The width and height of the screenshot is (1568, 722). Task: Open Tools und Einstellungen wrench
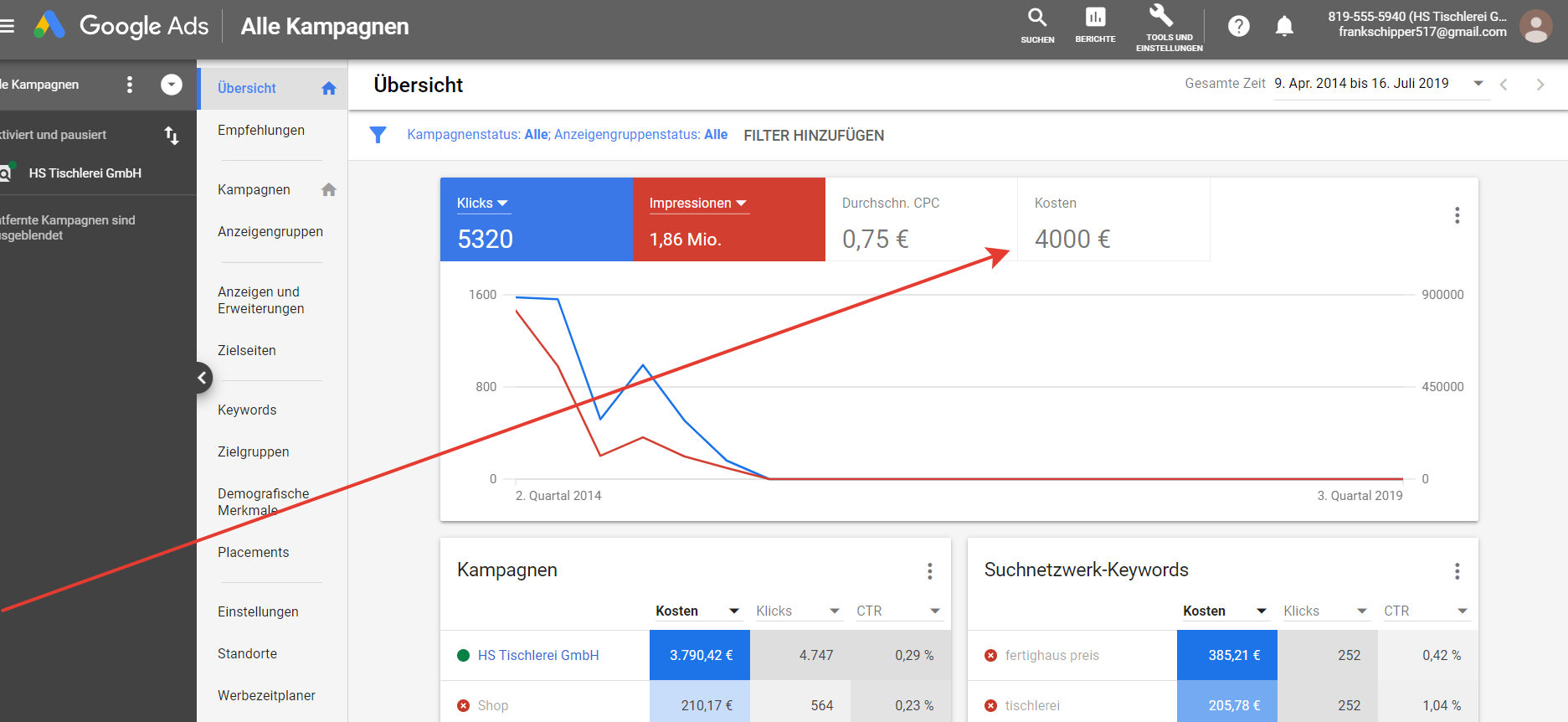[1169, 28]
